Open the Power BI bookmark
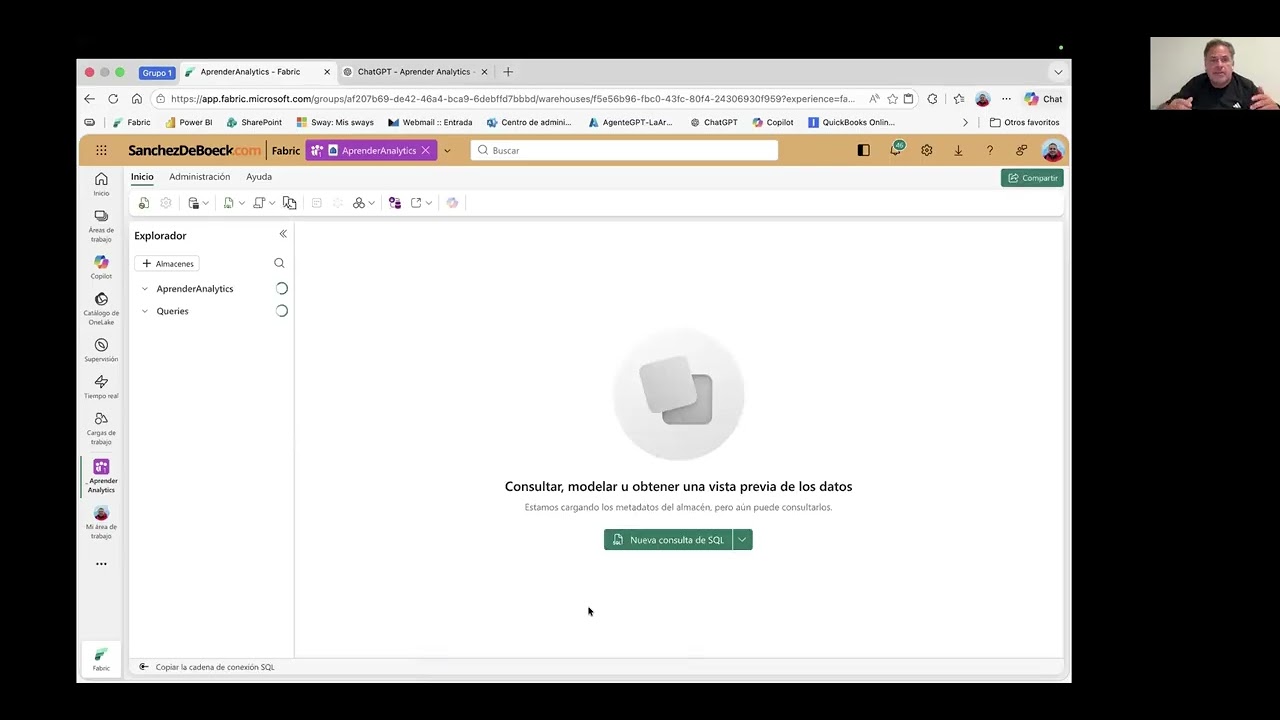The height and width of the screenshot is (720, 1280). (188, 122)
